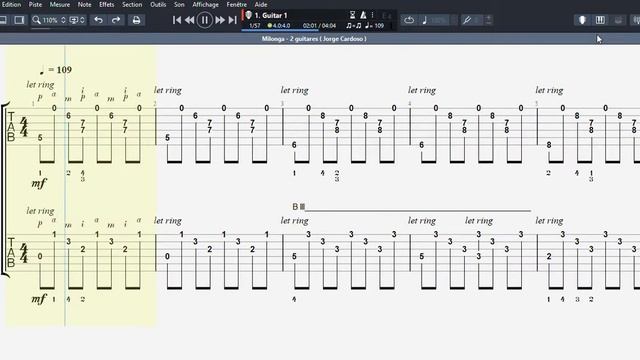Screen dimensions: 640x360
Task: Open the metronome options menu
Action: tap(372, 15)
